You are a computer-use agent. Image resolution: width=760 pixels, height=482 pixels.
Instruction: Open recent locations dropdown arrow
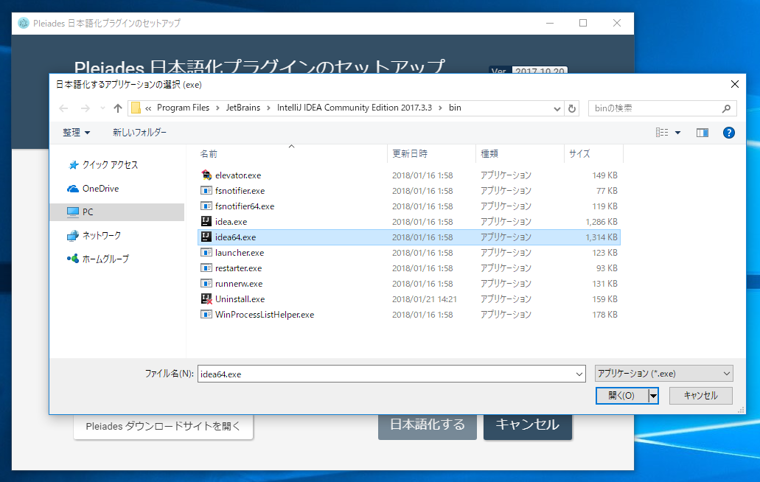tap(102, 108)
